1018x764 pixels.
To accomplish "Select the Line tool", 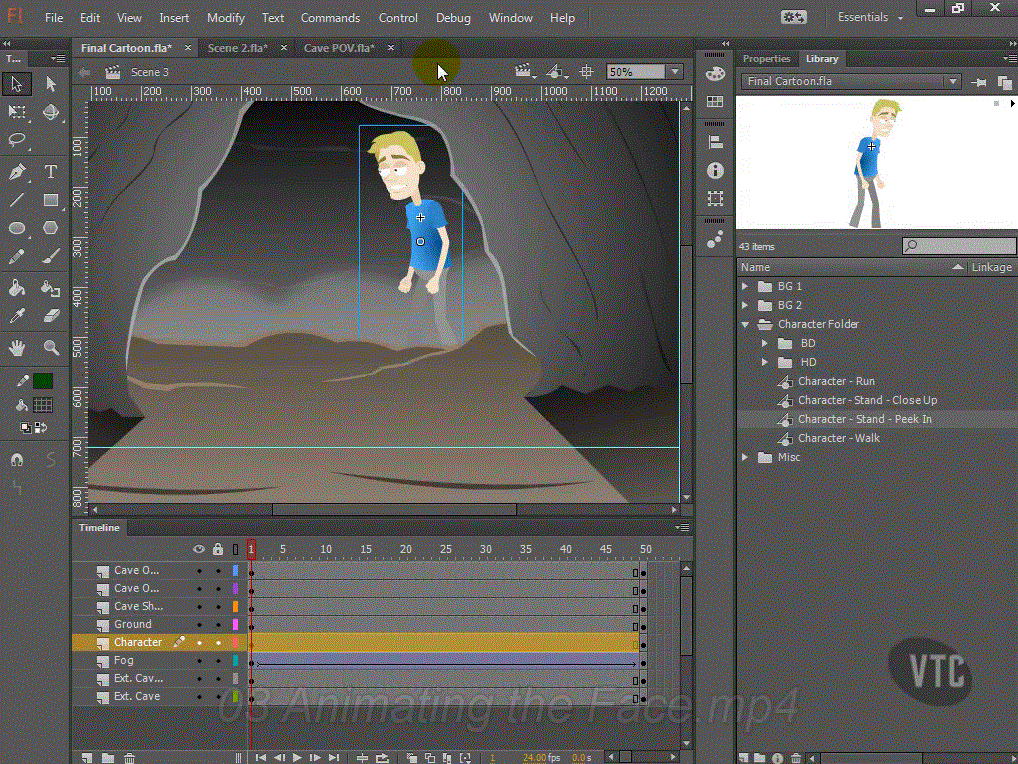I will 17,200.
